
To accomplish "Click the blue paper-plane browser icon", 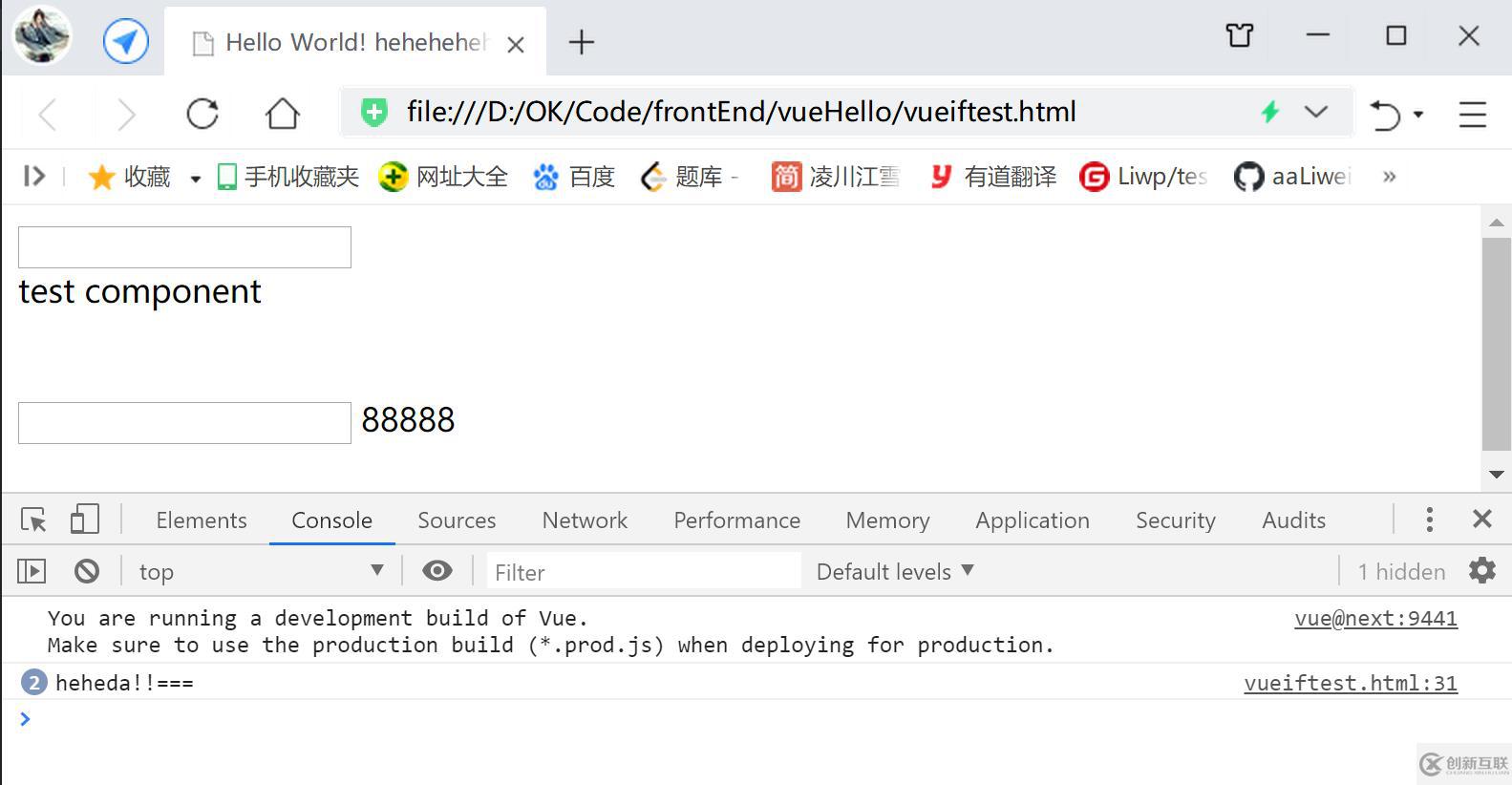I will point(126,41).
